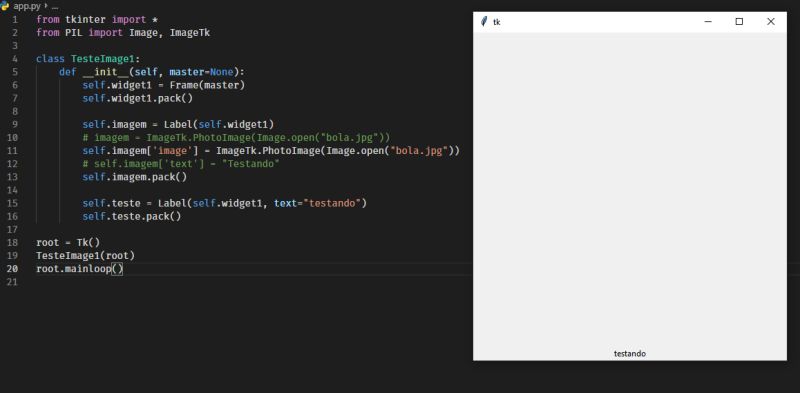Viewport: 800px width, 393px height.
Task: Click the 'self.teste = Label' line
Action: [225, 203]
